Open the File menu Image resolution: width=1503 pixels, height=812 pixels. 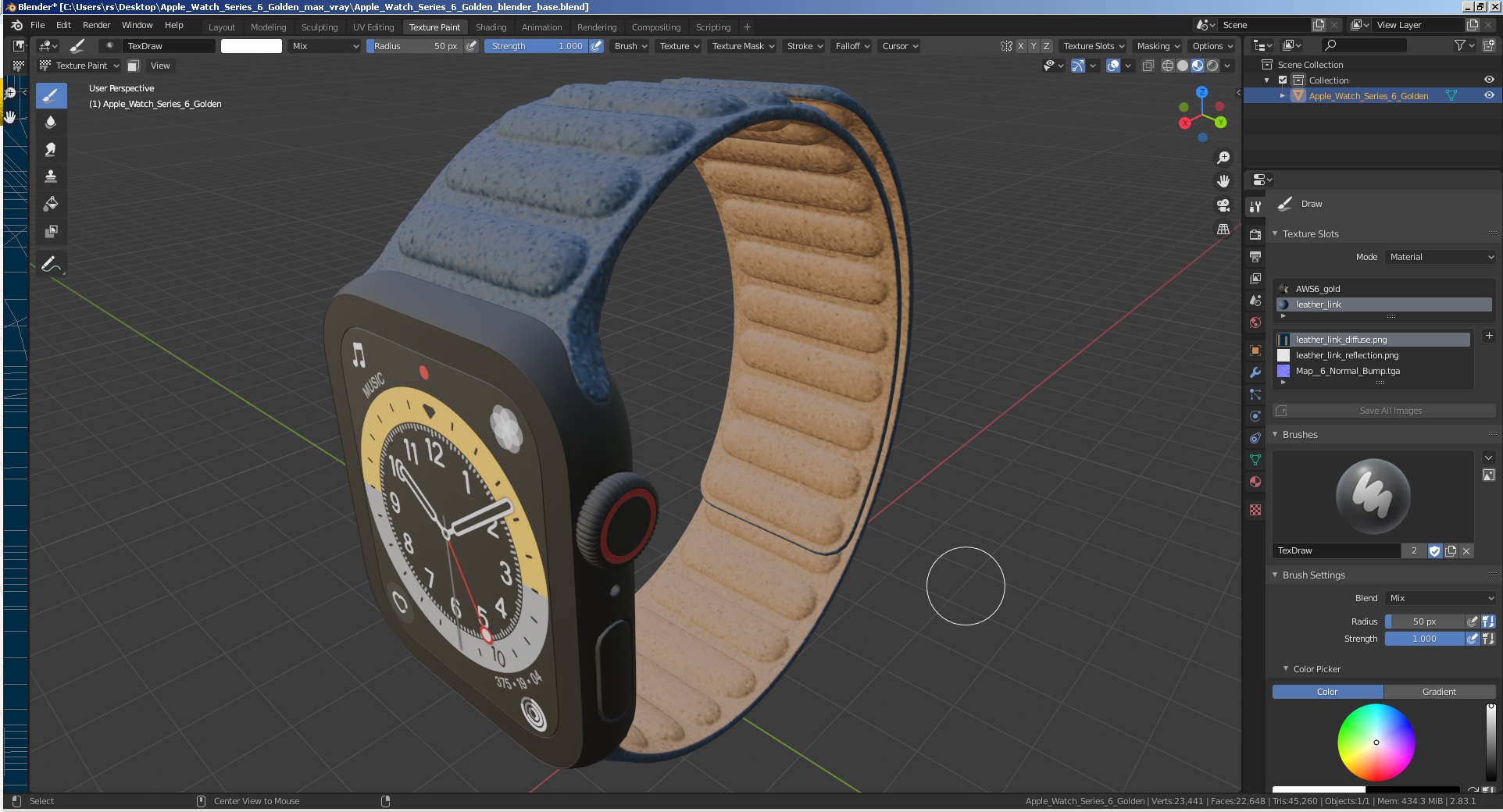(37, 25)
